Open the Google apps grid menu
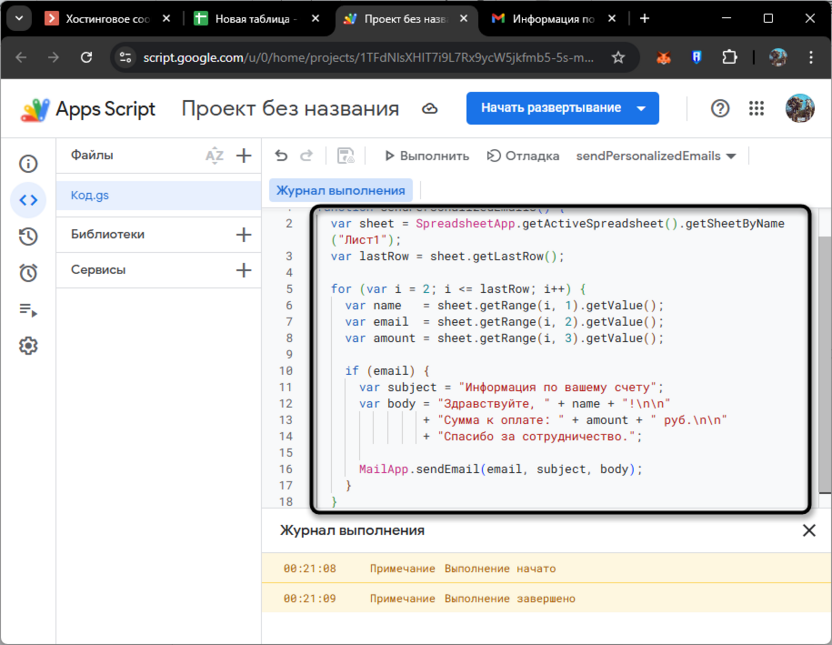The height and width of the screenshot is (645, 832). pyautogui.click(x=756, y=108)
